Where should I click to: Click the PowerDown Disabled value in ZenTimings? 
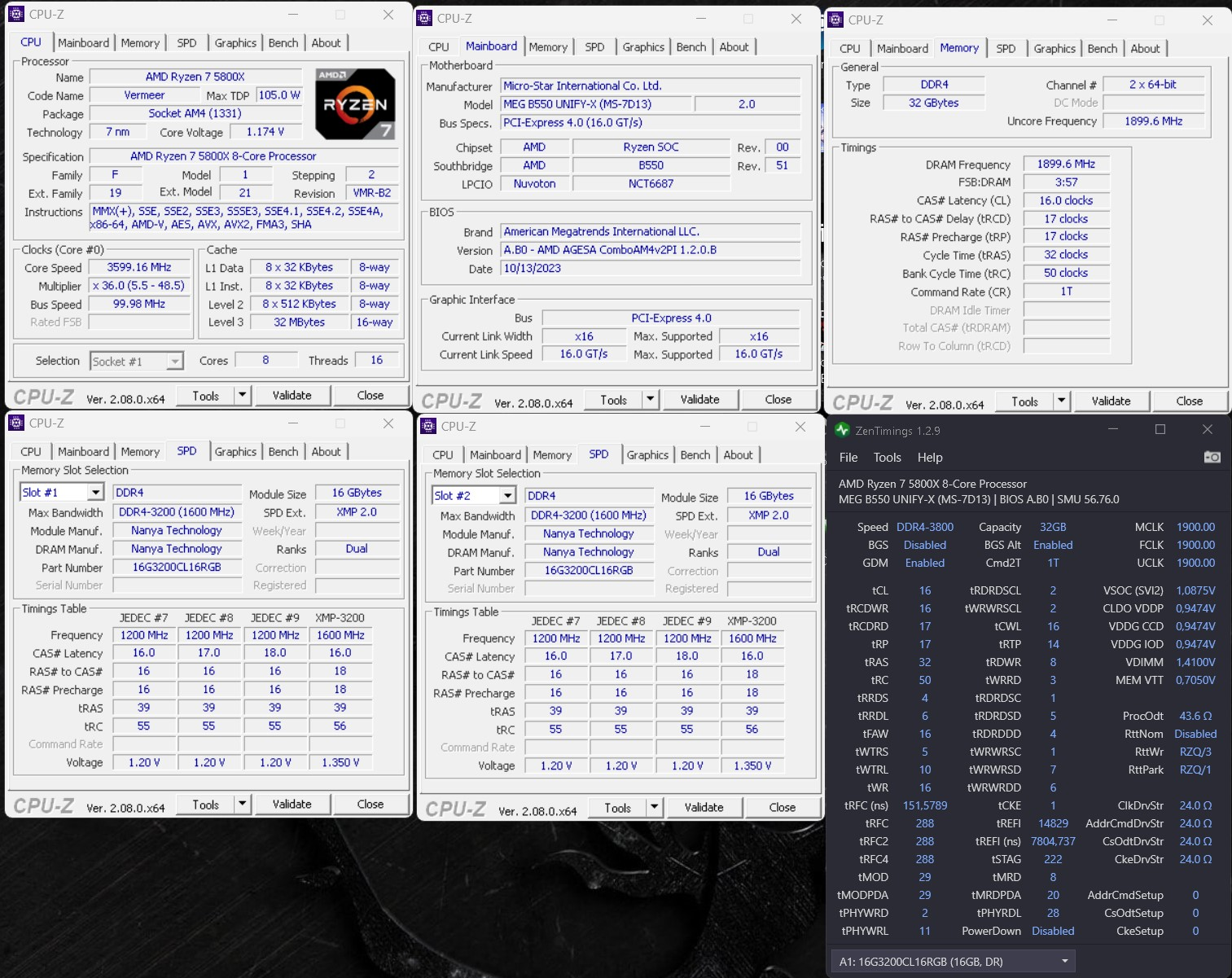(x=1053, y=931)
